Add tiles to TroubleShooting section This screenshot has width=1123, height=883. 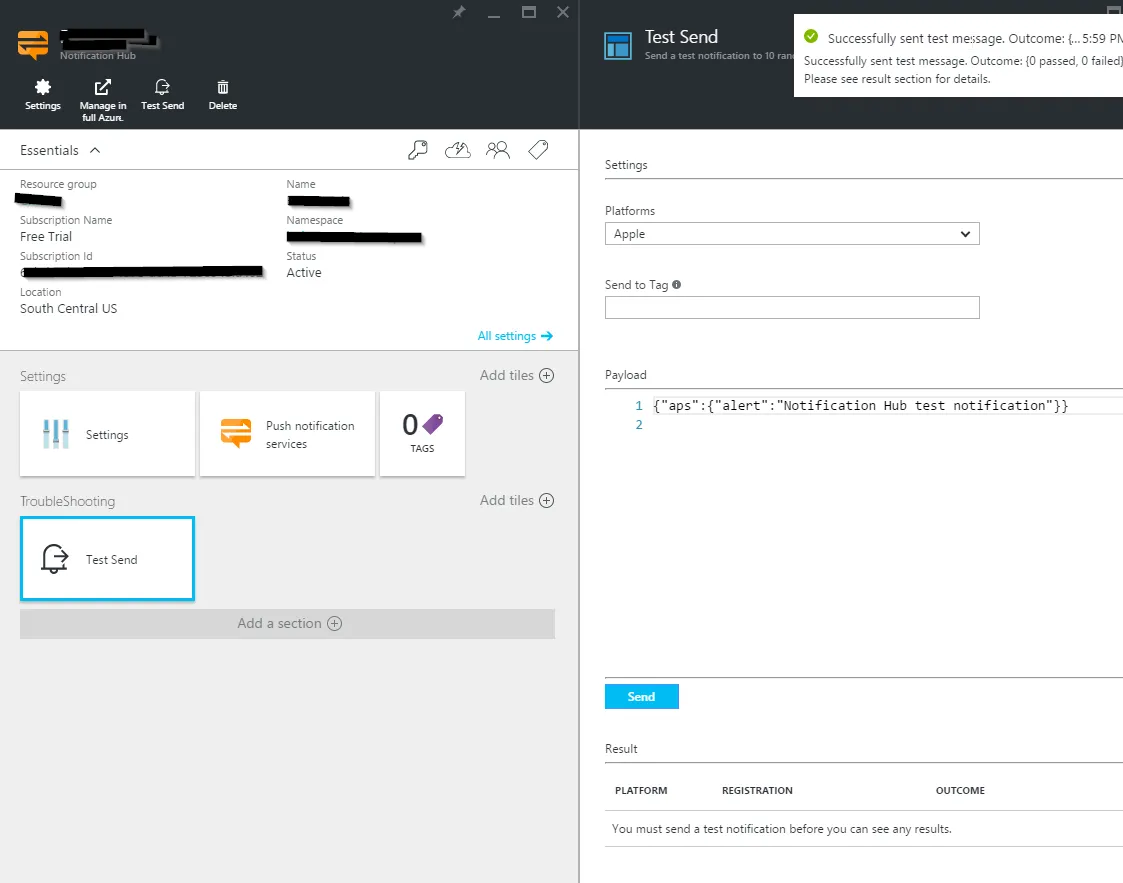516,501
